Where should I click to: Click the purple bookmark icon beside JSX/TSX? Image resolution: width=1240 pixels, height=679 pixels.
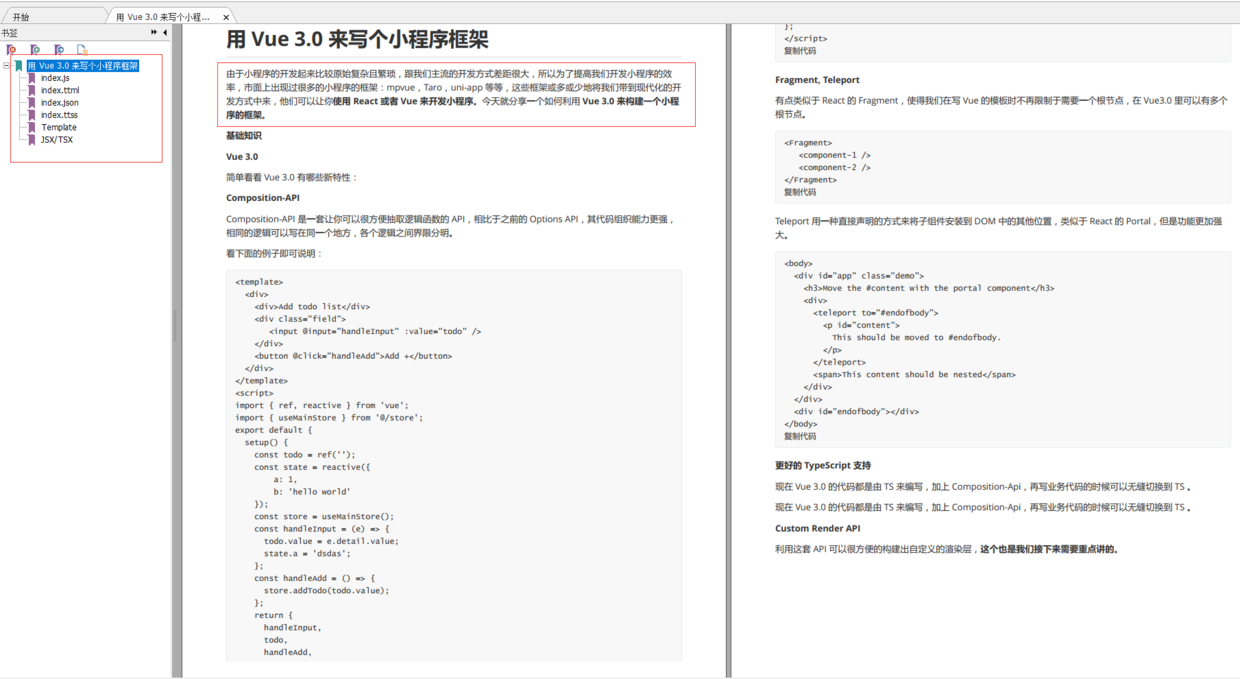(32, 139)
